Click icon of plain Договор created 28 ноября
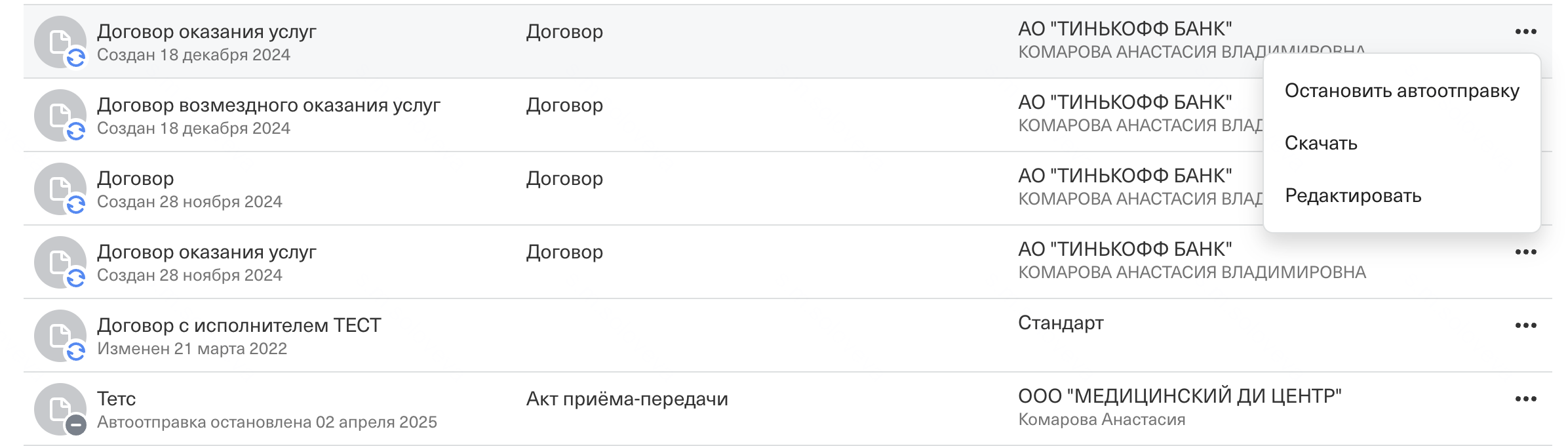Viewport: 1568px width, 446px height. click(x=60, y=189)
